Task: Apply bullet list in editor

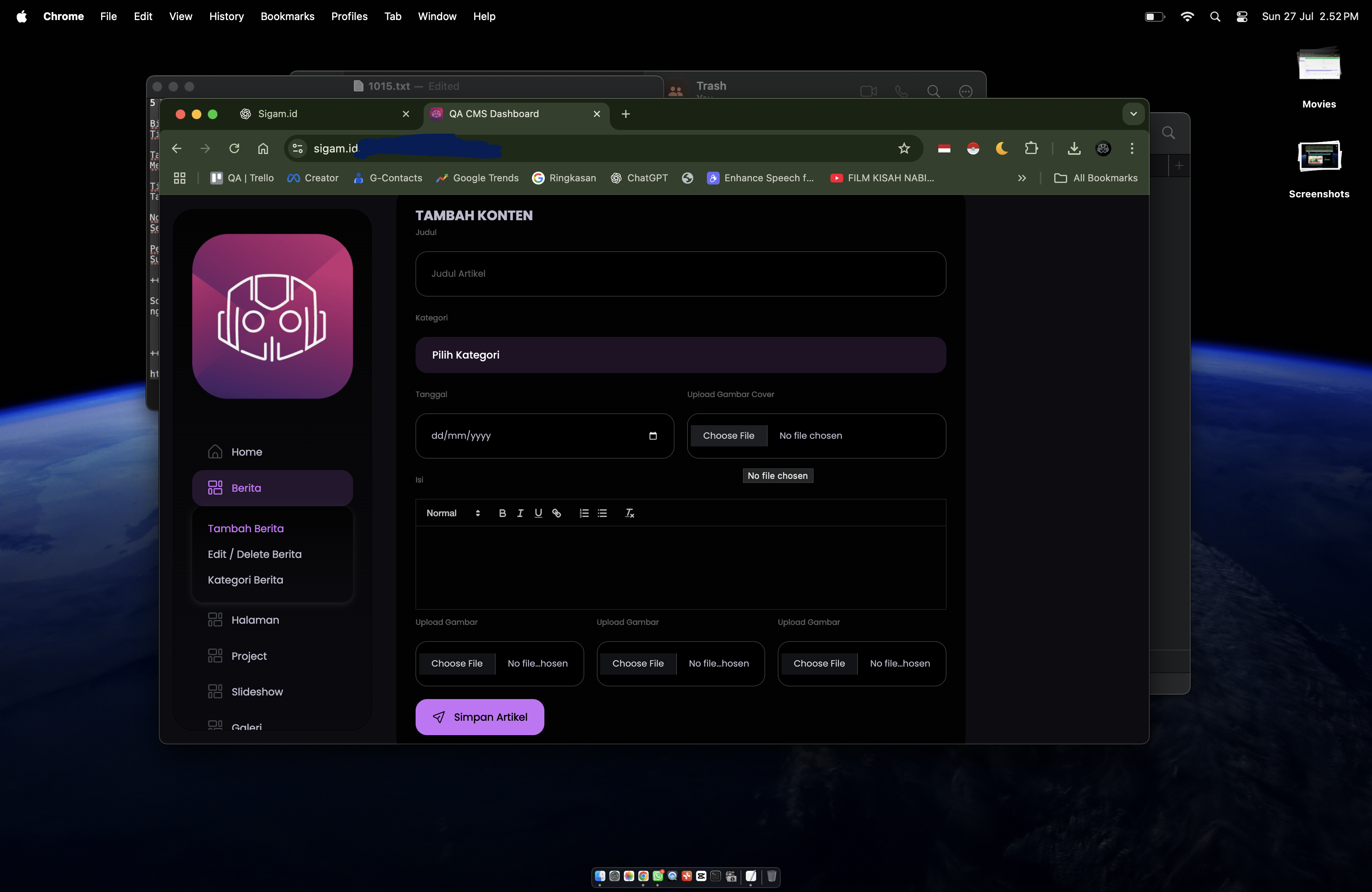Action: coord(603,513)
